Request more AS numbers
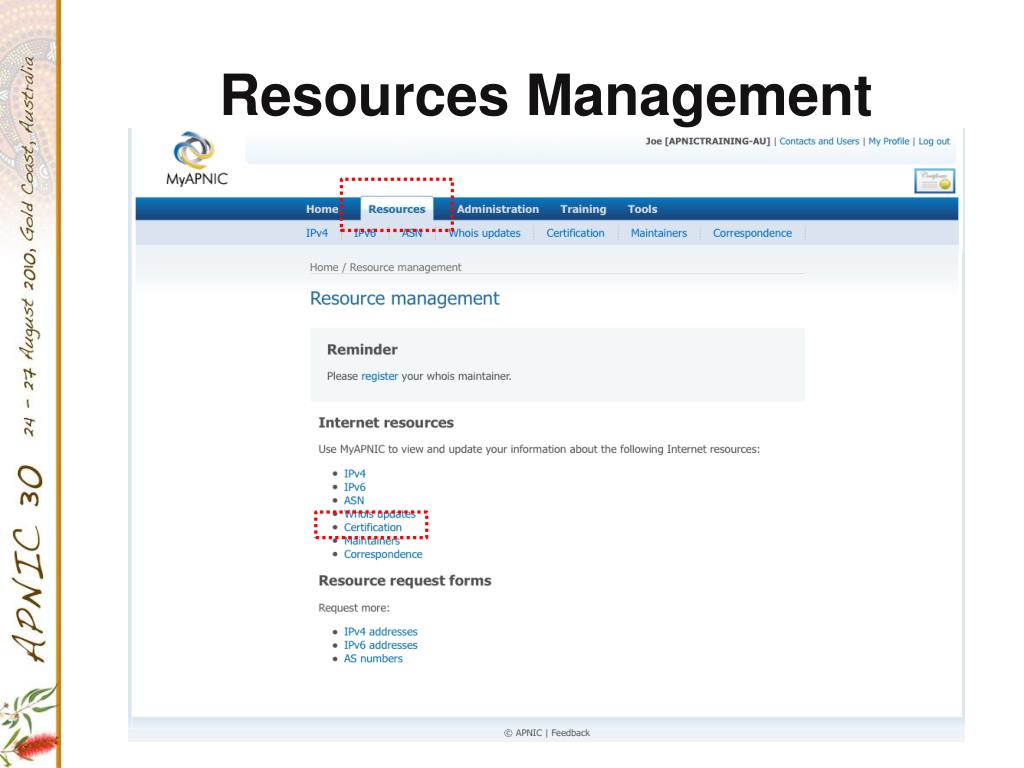The image size is (1024, 768). pyautogui.click(x=373, y=658)
